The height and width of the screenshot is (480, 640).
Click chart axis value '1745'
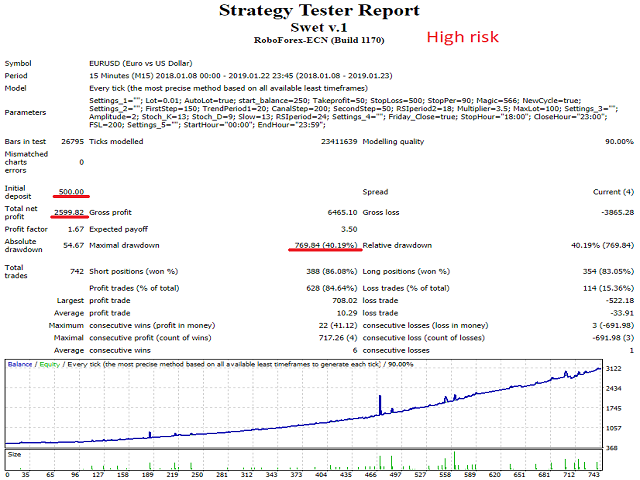coord(613,409)
